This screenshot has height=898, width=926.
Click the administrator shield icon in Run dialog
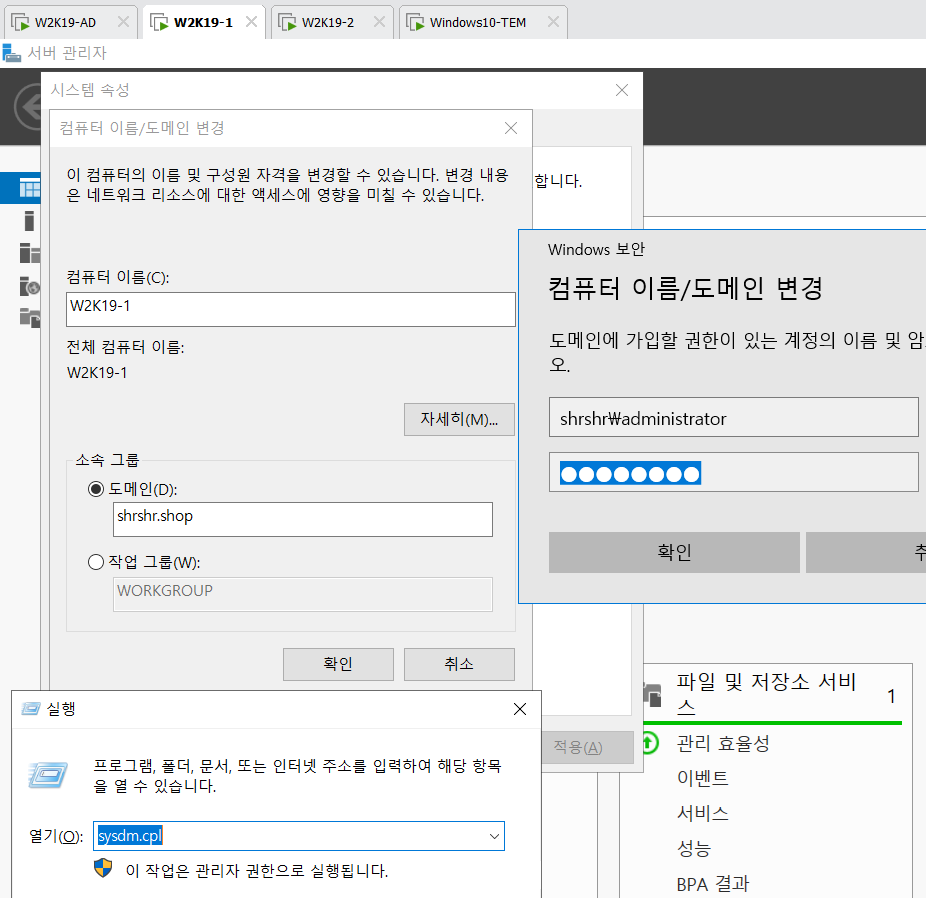coord(103,868)
